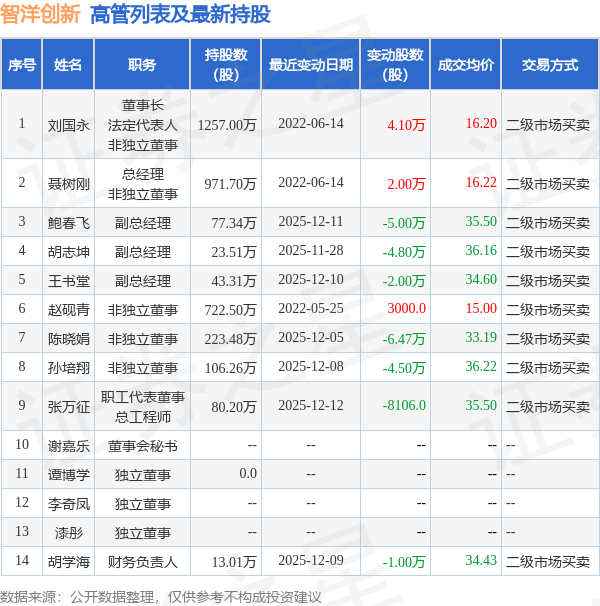The height and width of the screenshot is (606, 600).
Task: Click the 高管列表及最新持股 heading
Action: [180, 14]
